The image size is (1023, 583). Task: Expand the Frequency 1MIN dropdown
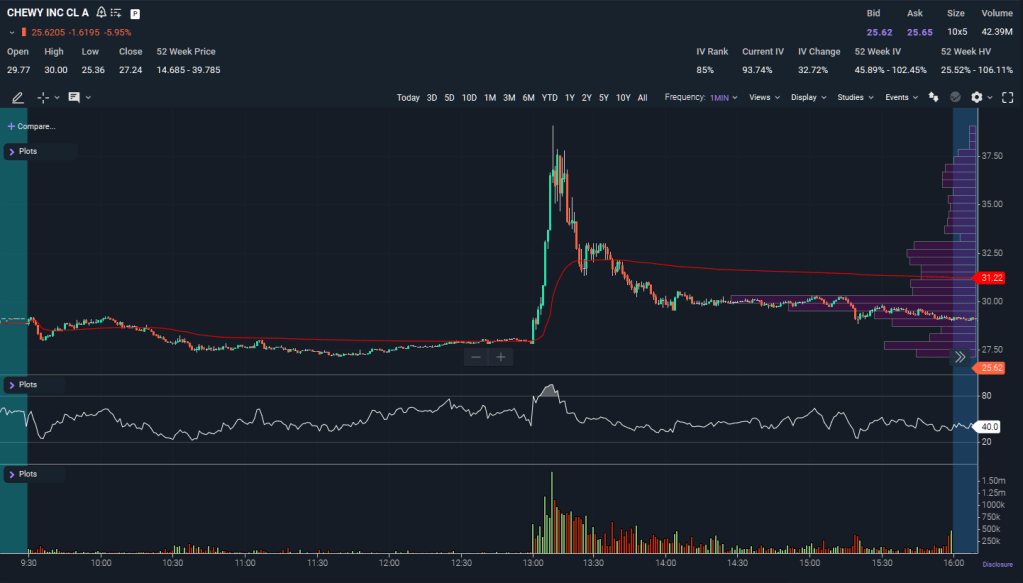click(724, 98)
